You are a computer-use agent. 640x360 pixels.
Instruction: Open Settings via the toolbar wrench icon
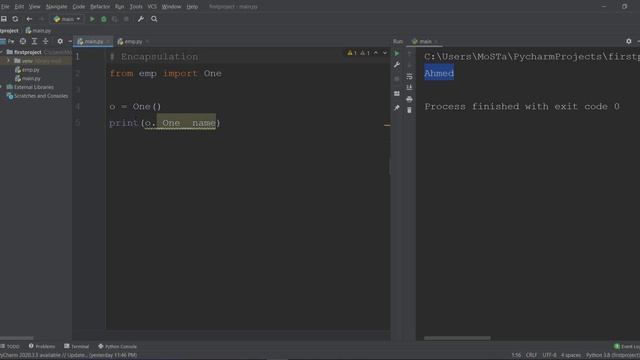140,19
